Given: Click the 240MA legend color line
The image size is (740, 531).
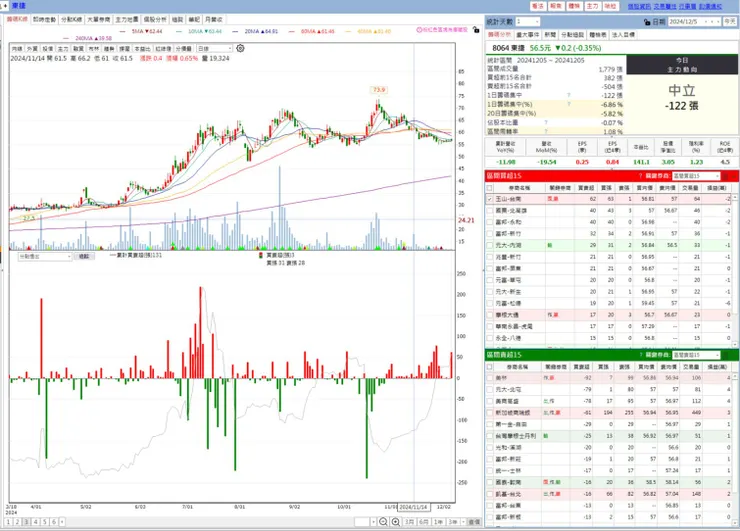Looking at the screenshot, I should pos(66,38).
